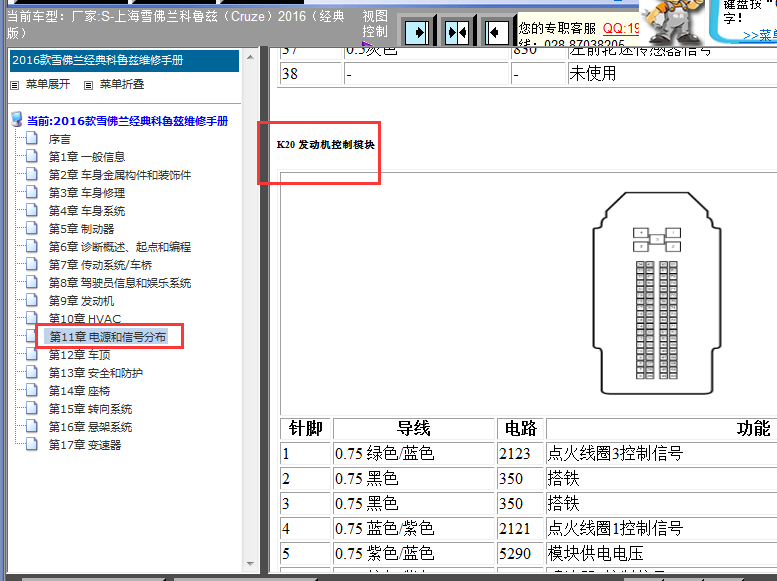Open 序言 chapter
Viewport: 777px width, 581px height.
coord(59,139)
